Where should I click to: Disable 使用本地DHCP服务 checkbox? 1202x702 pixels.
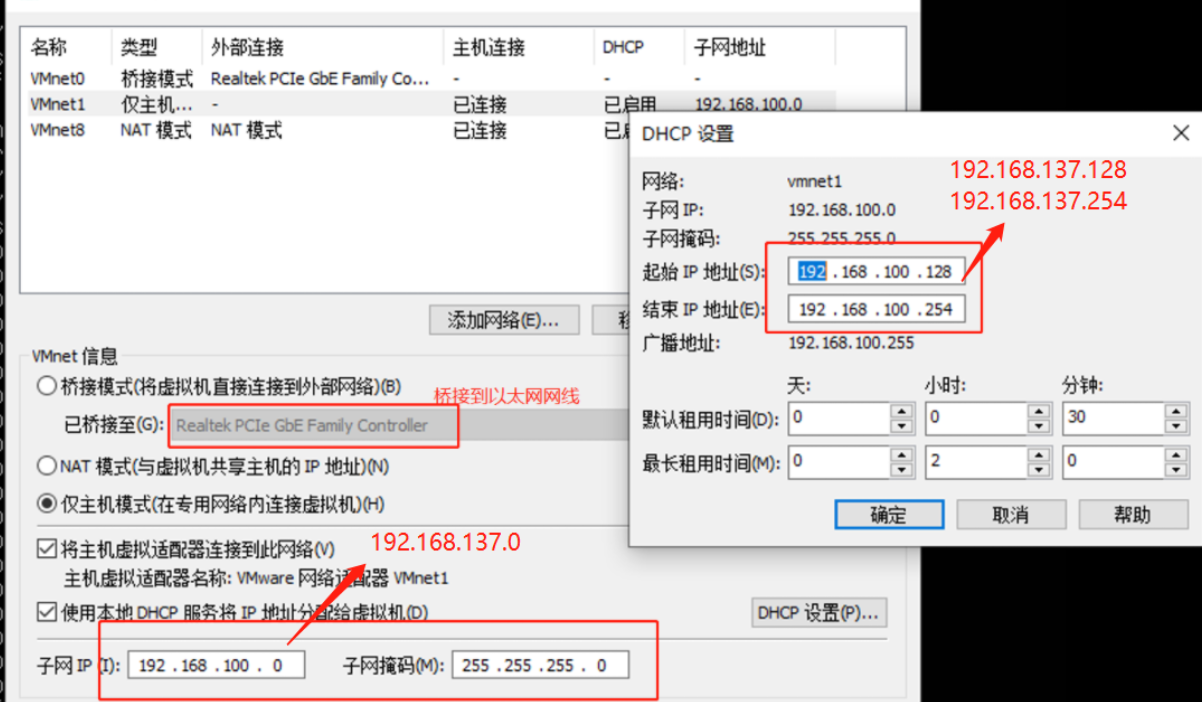point(46,614)
